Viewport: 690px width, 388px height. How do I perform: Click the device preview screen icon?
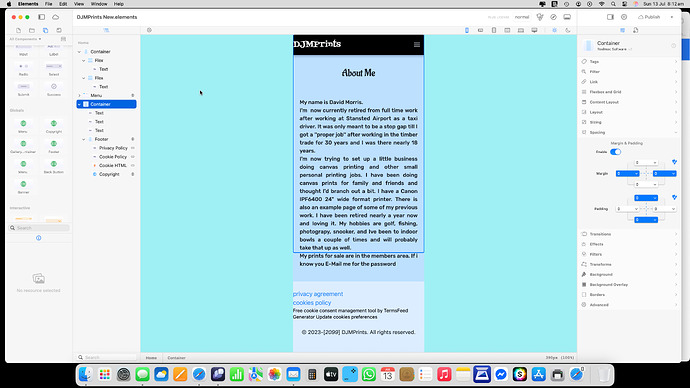click(567, 17)
